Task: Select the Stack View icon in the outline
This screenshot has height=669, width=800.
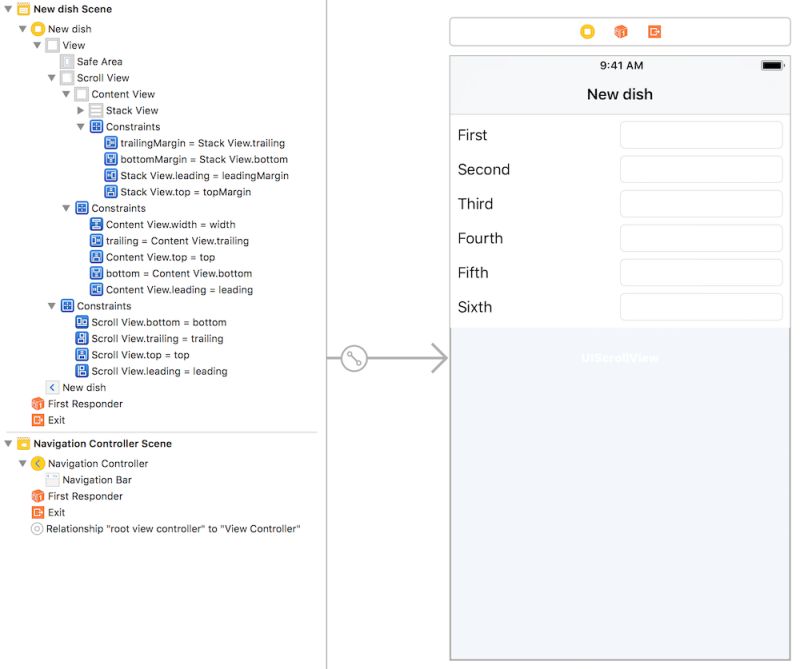Action: [97, 110]
